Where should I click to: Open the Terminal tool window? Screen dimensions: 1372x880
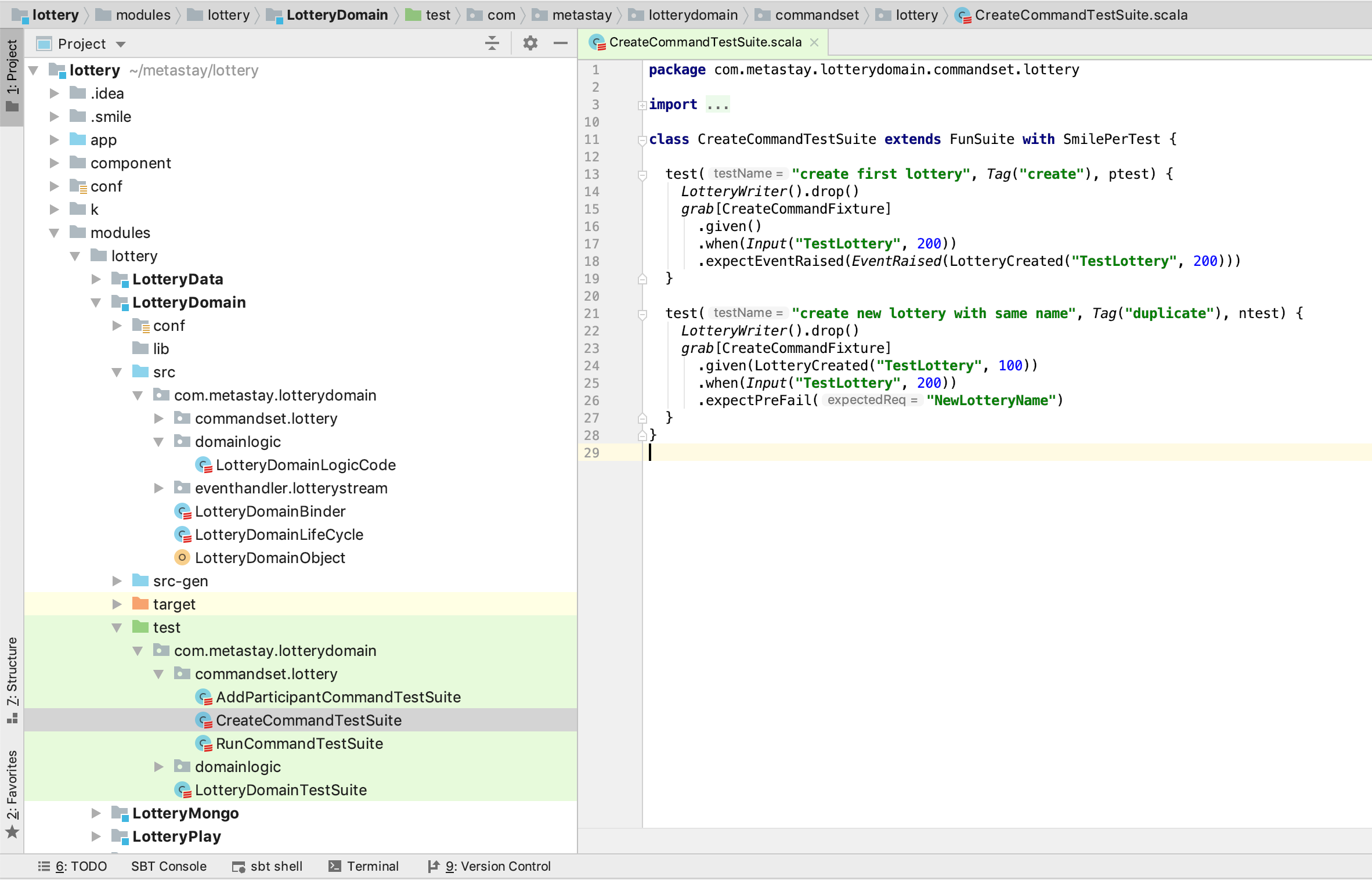pyautogui.click(x=364, y=866)
